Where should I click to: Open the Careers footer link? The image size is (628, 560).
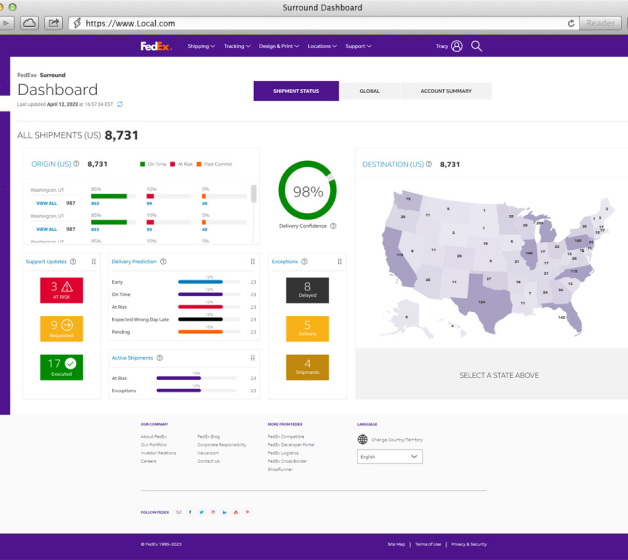[x=148, y=461]
